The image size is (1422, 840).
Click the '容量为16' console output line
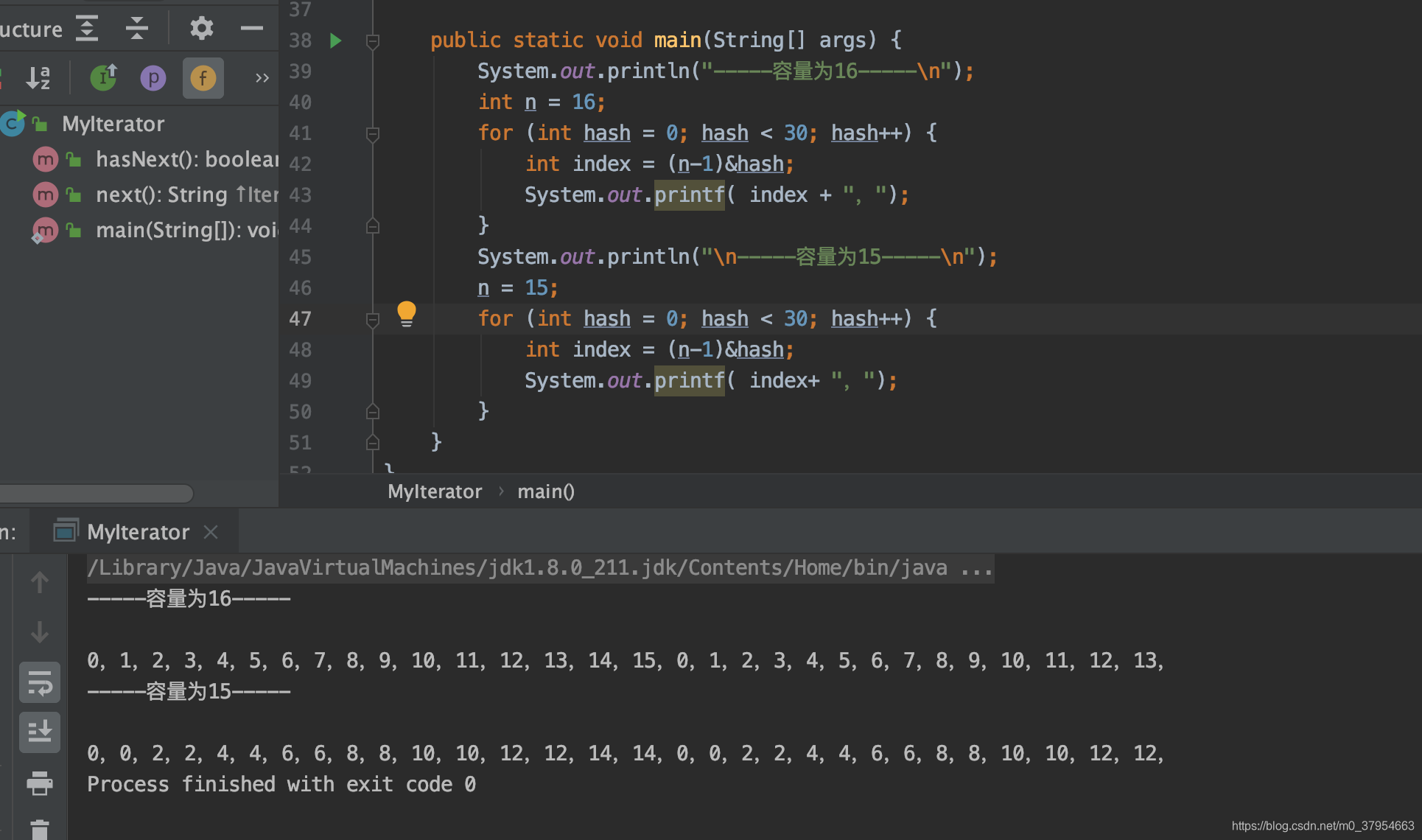[x=189, y=599]
